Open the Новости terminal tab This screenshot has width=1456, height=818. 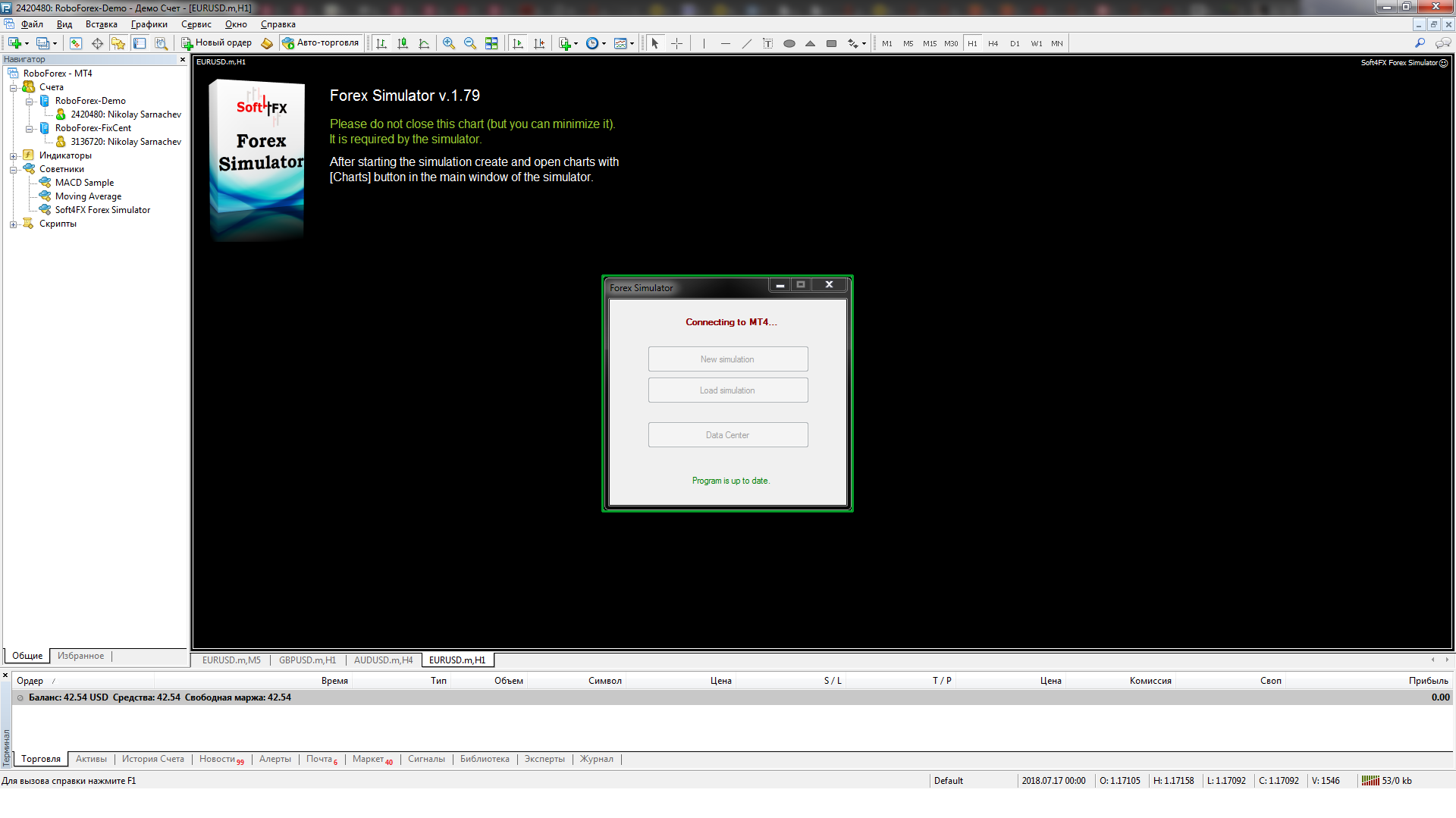221,759
